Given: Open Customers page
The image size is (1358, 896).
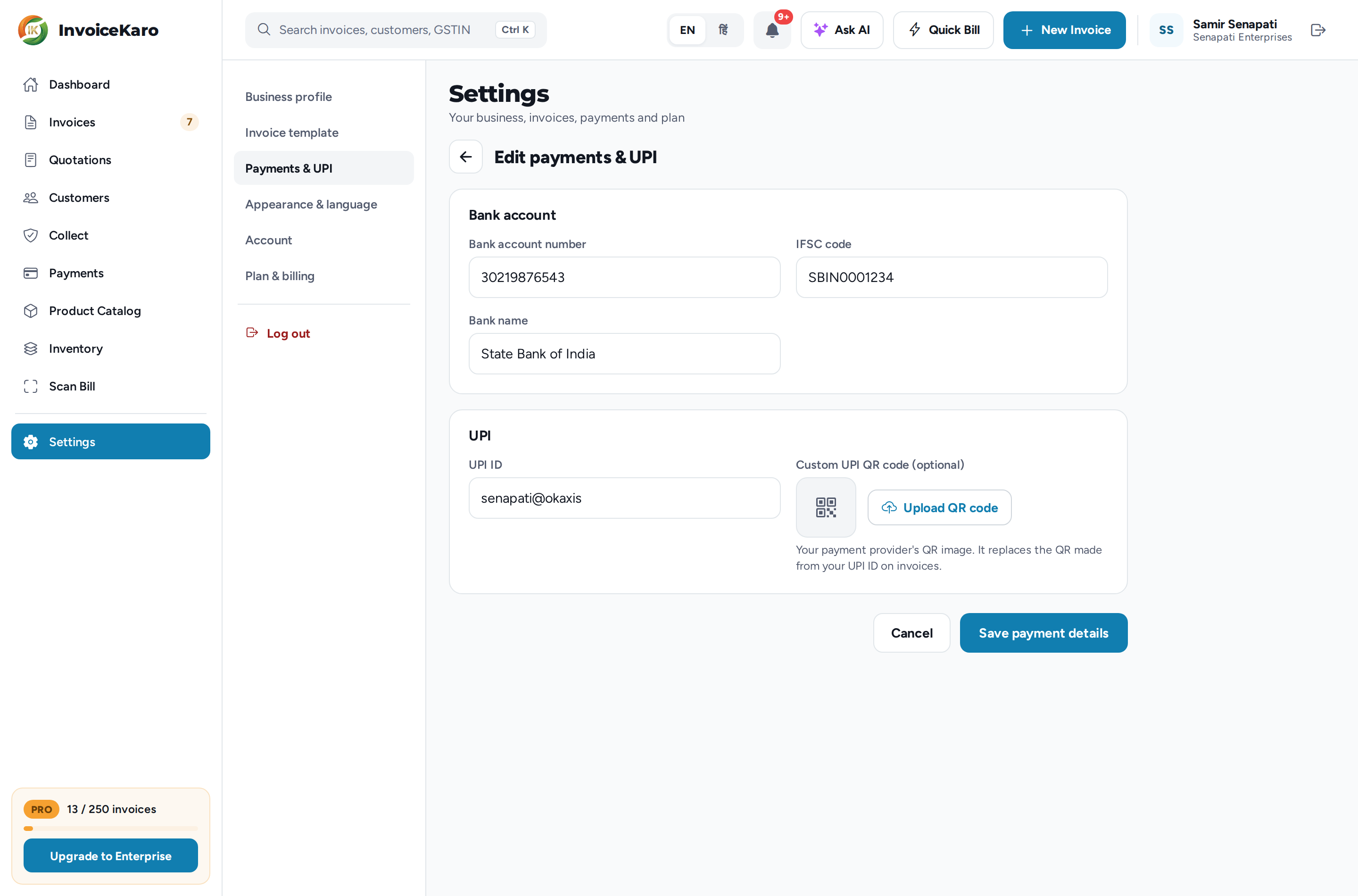Looking at the screenshot, I should click(x=111, y=198).
